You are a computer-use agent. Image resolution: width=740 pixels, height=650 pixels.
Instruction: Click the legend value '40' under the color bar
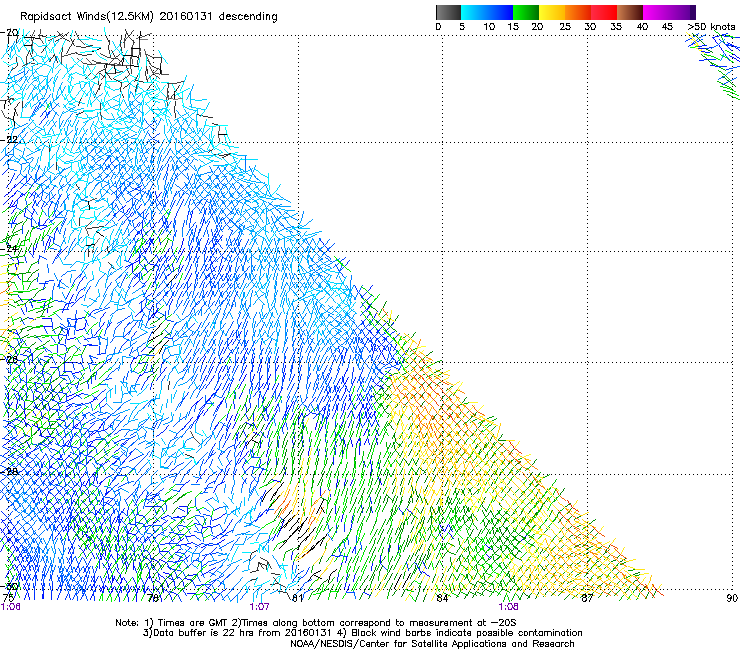(642, 27)
